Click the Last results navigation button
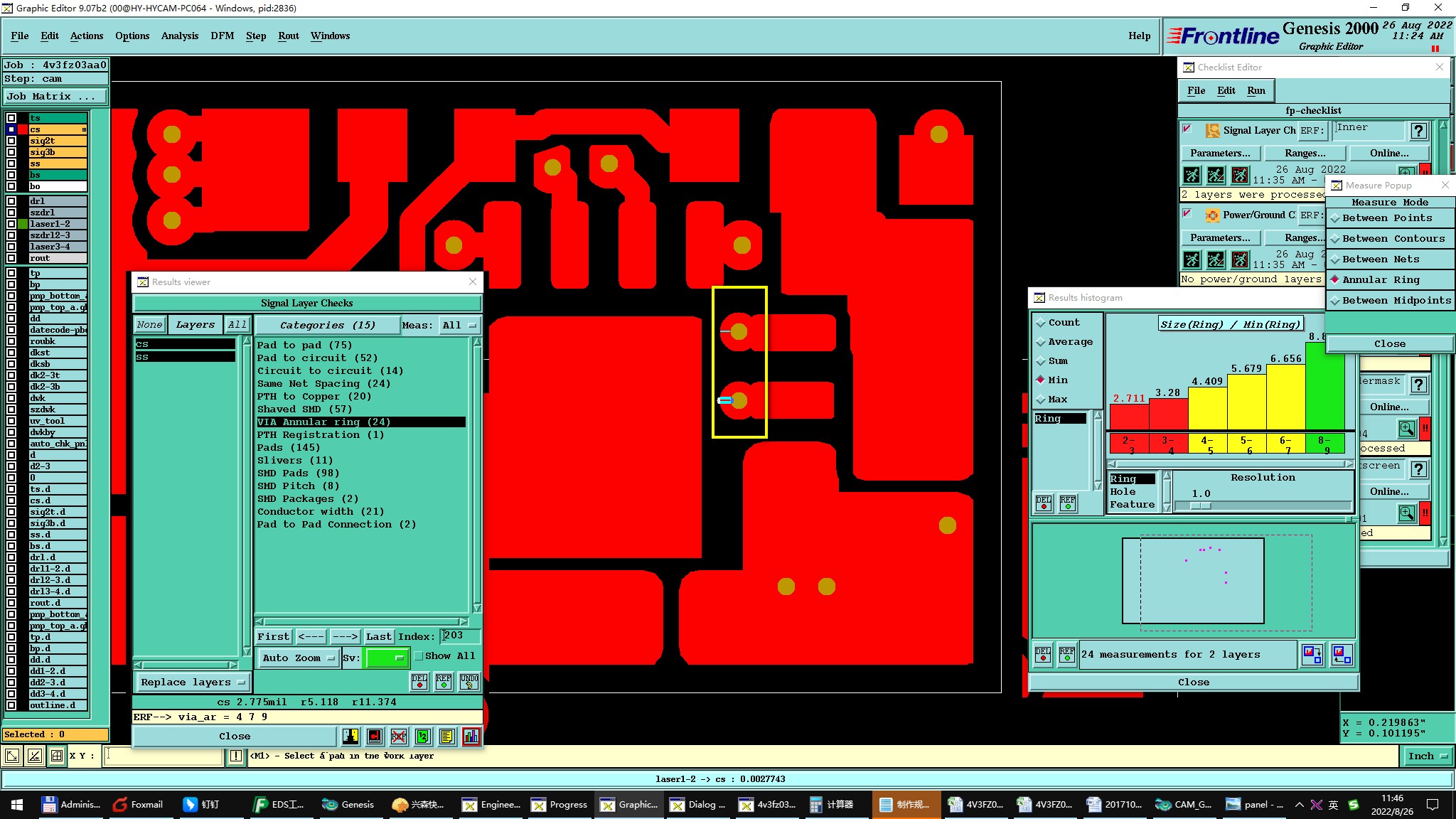 (x=378, y=636)
